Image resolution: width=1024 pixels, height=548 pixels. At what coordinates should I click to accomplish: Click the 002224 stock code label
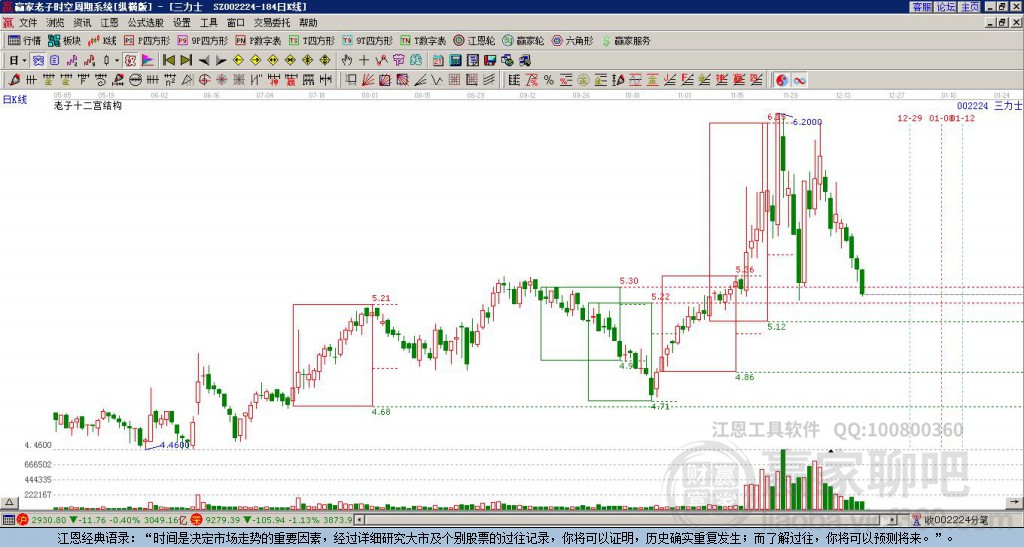972,106
